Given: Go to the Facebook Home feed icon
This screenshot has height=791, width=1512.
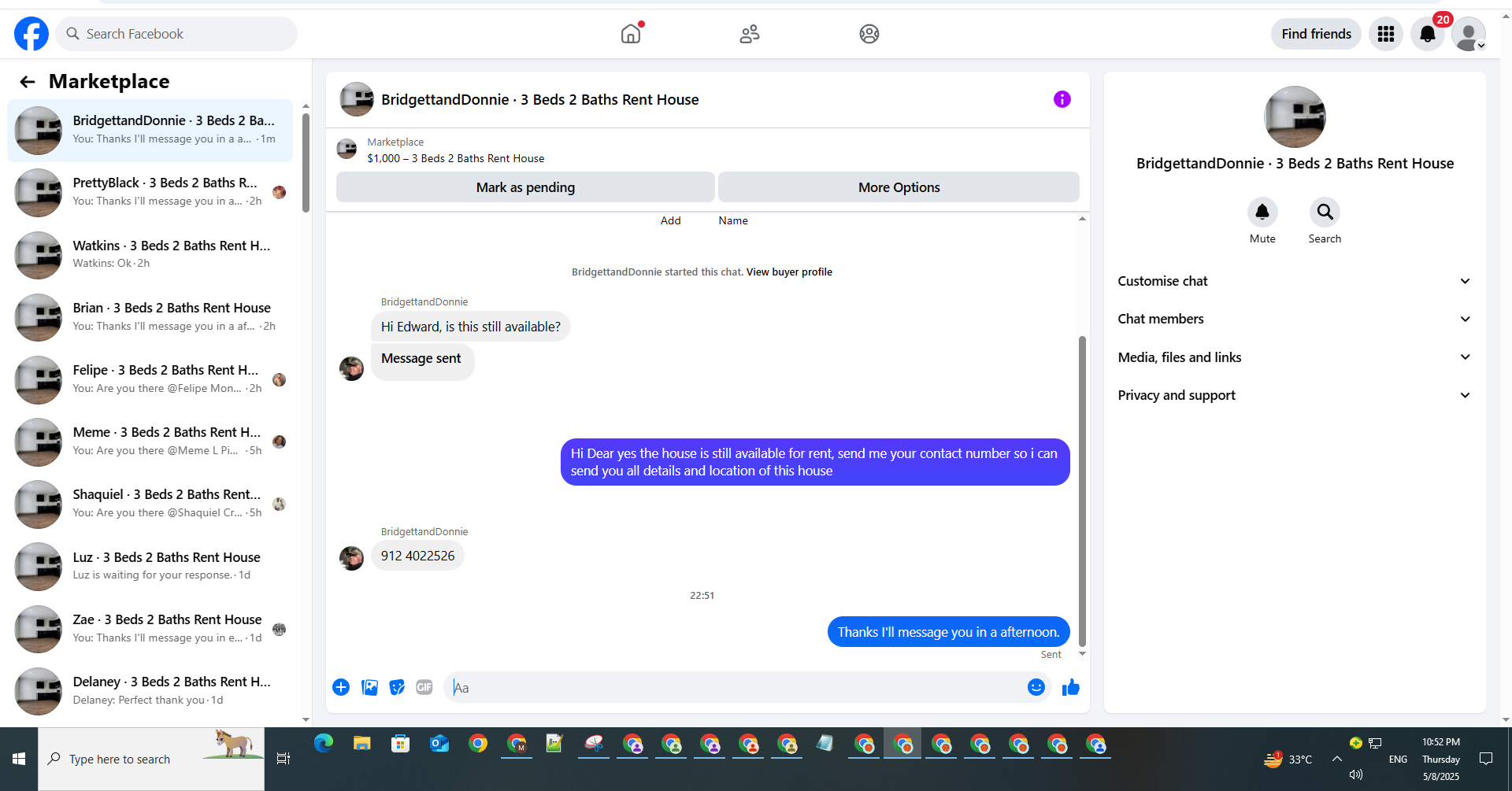Looking at the screenshot, I should tap(631, 34).
